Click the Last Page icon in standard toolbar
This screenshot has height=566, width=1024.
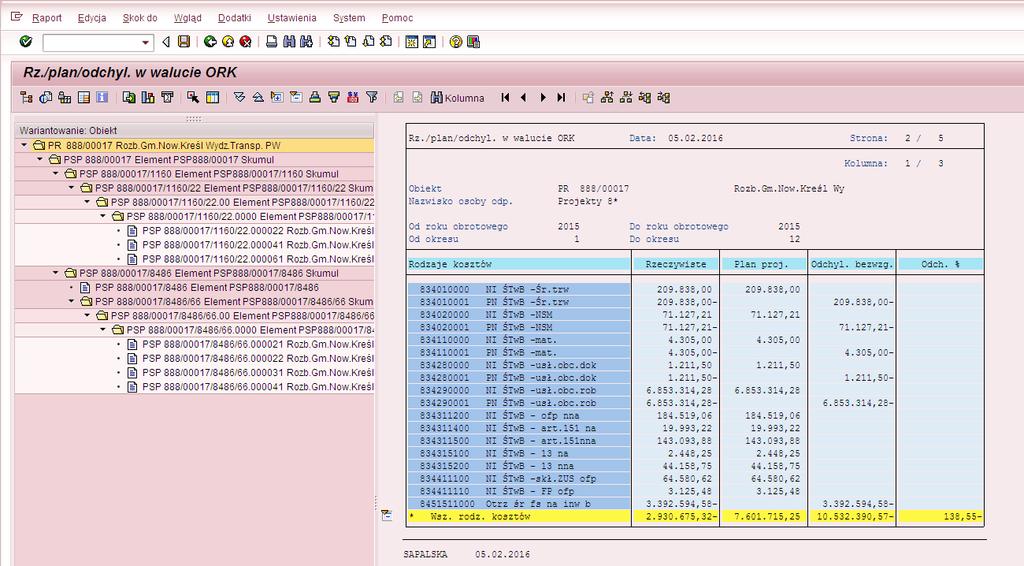point(386,42)
